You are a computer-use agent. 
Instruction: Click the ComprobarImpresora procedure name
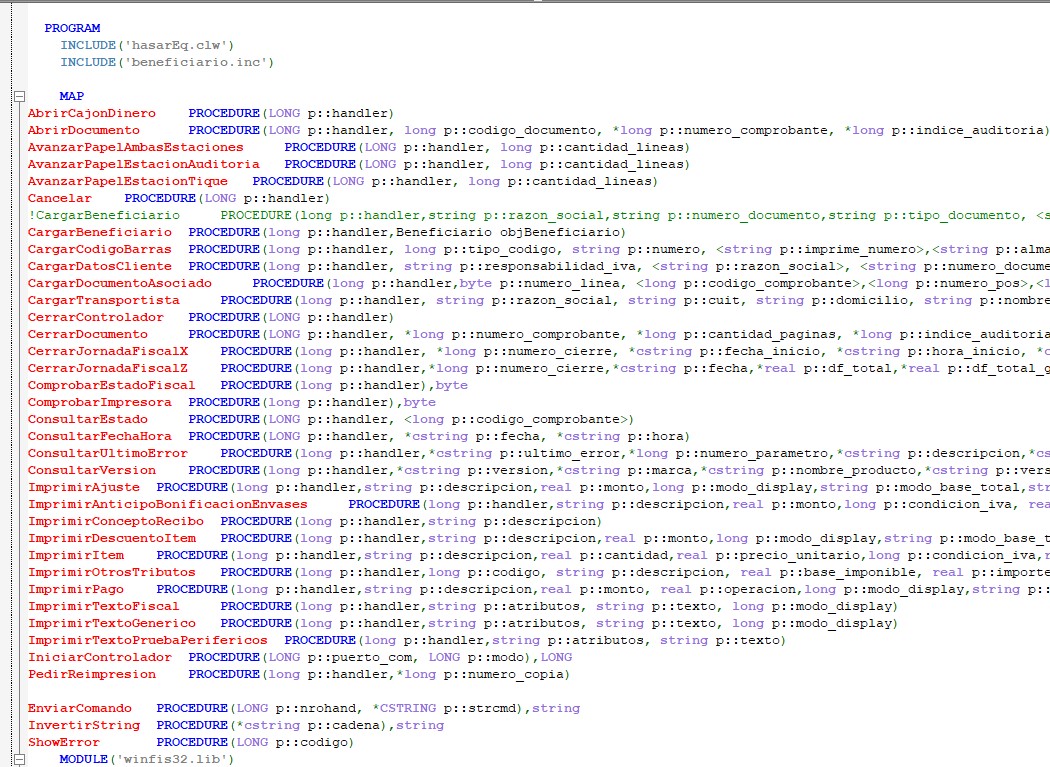[99, 402]
